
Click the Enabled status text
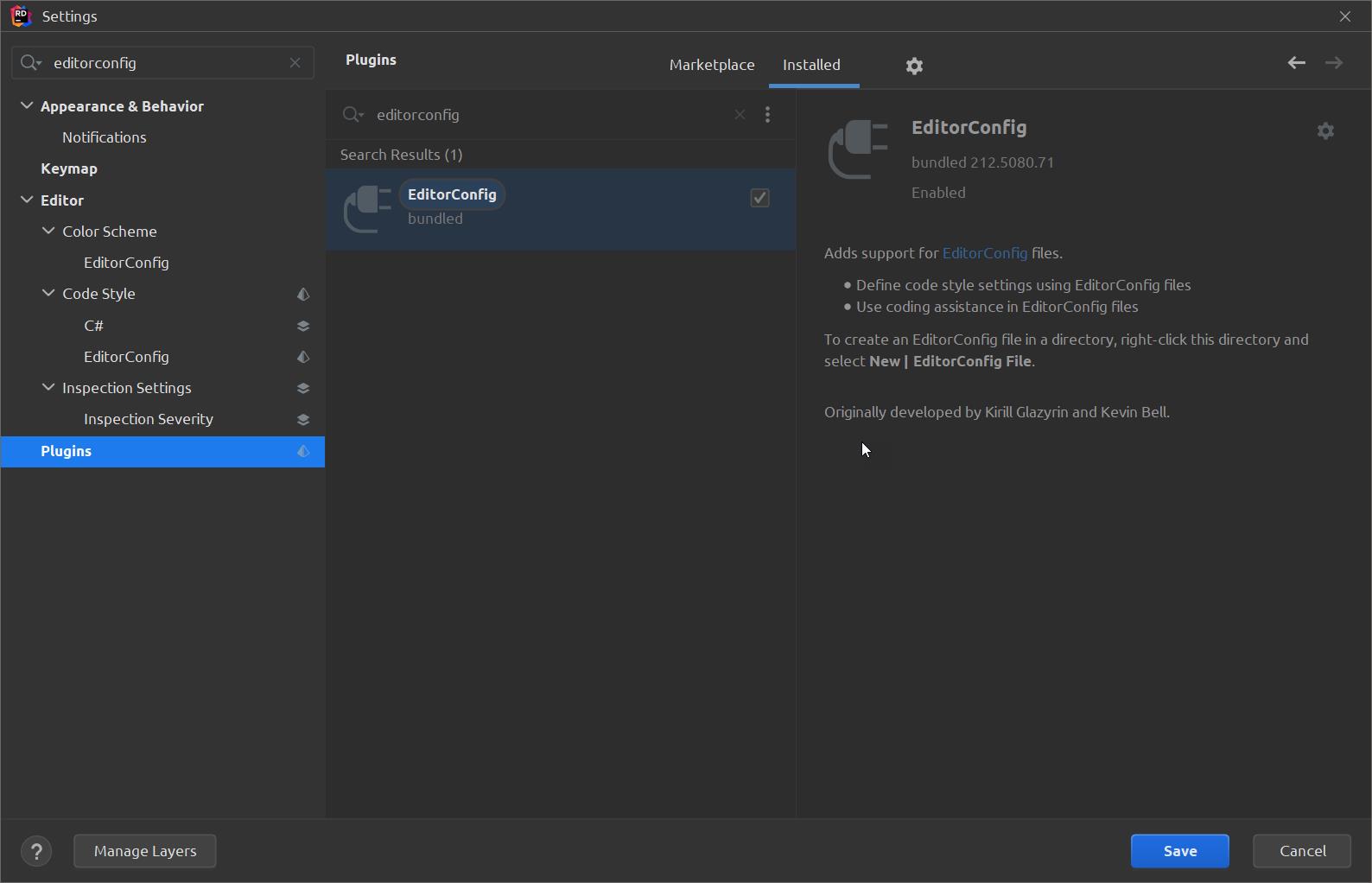tap(938, 193)
